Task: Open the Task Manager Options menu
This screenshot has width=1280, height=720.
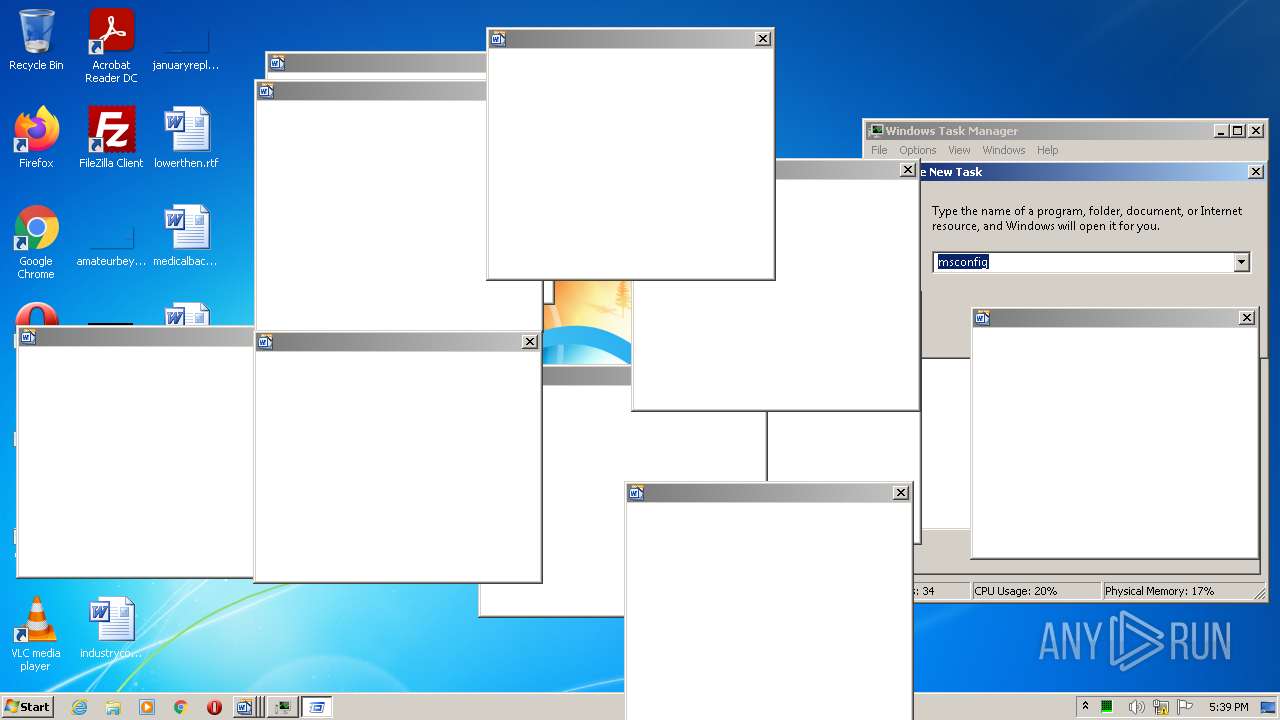Action: 917,150
